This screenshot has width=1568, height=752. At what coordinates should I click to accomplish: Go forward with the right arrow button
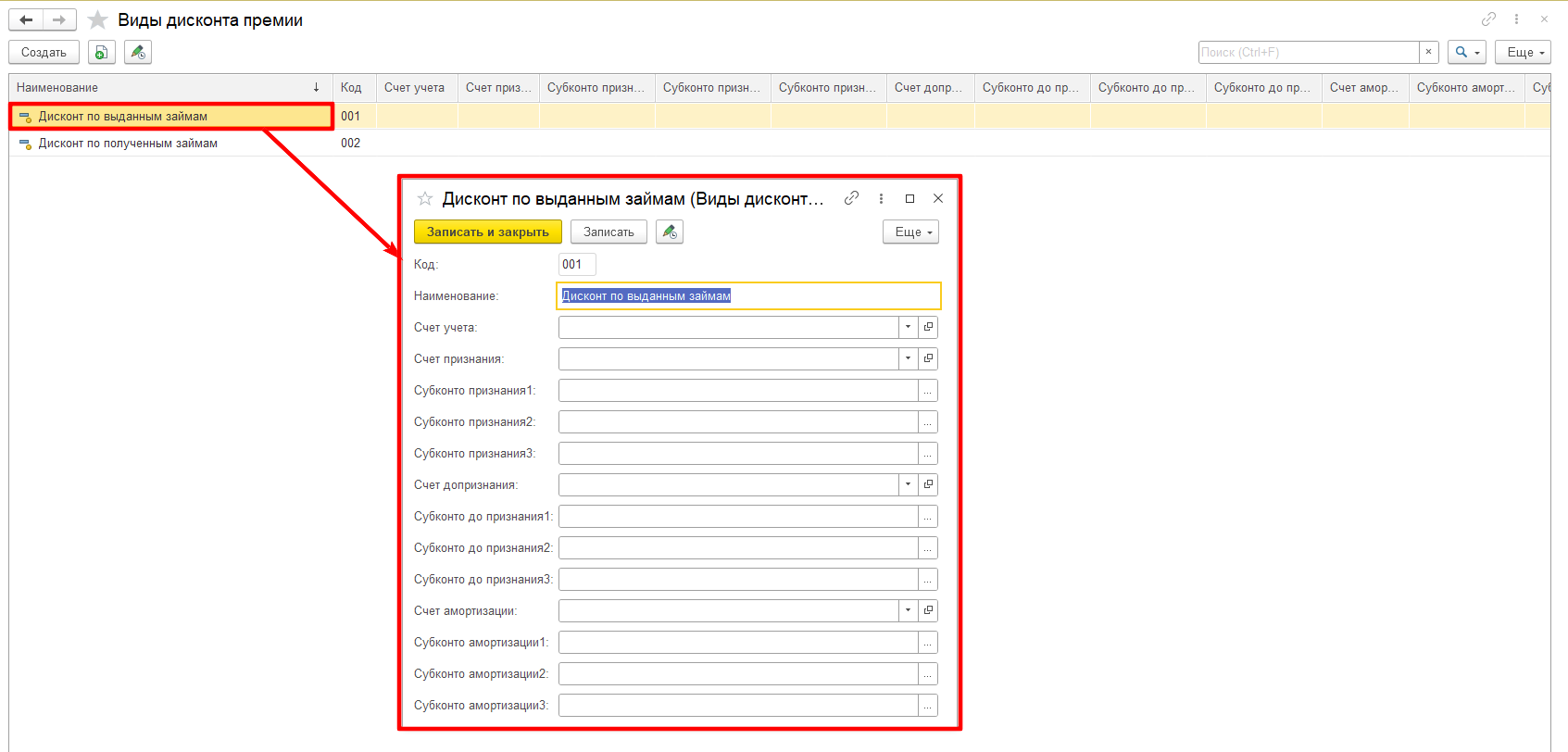point(59,19)
